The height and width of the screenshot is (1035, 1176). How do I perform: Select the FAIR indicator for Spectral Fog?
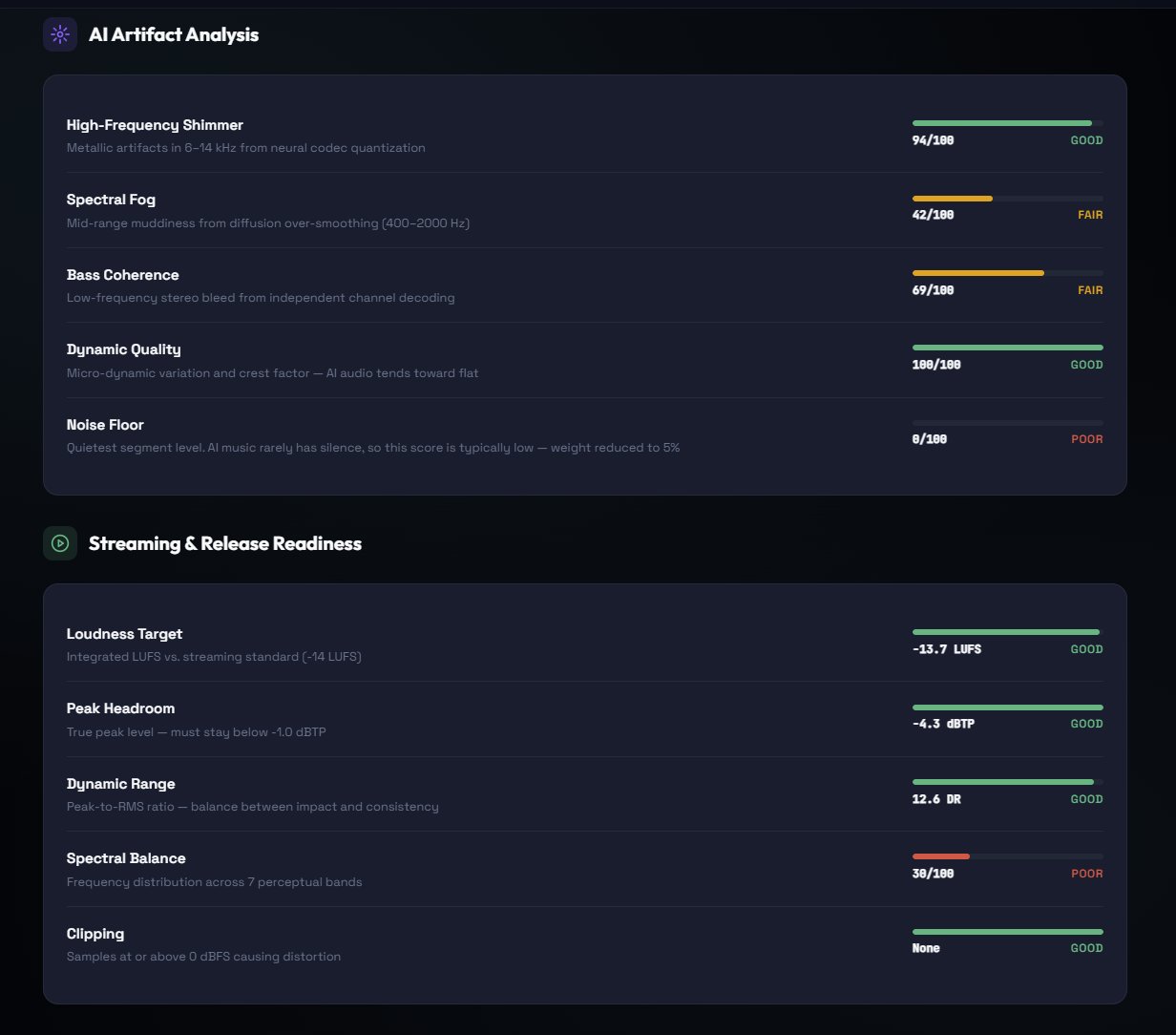(1091, 215)
